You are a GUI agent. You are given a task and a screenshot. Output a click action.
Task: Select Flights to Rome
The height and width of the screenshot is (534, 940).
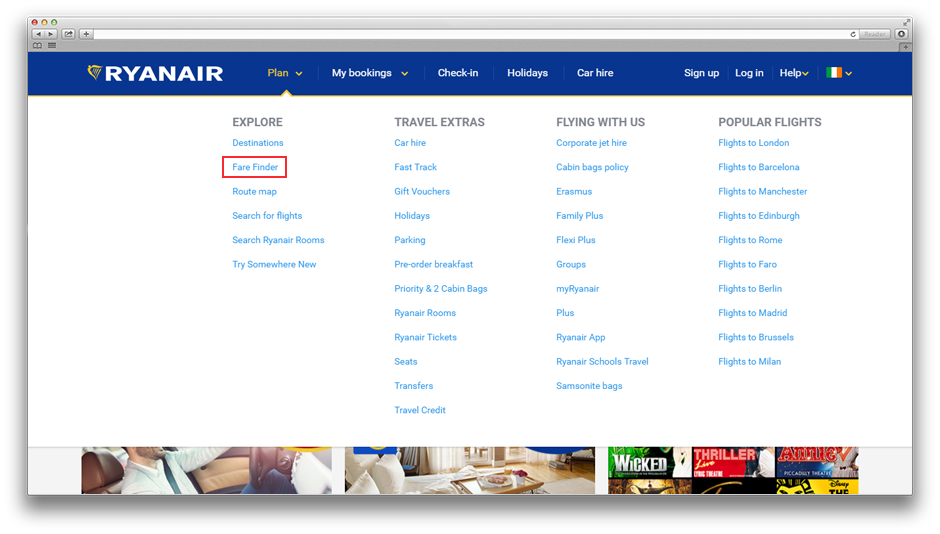(750, 240)
